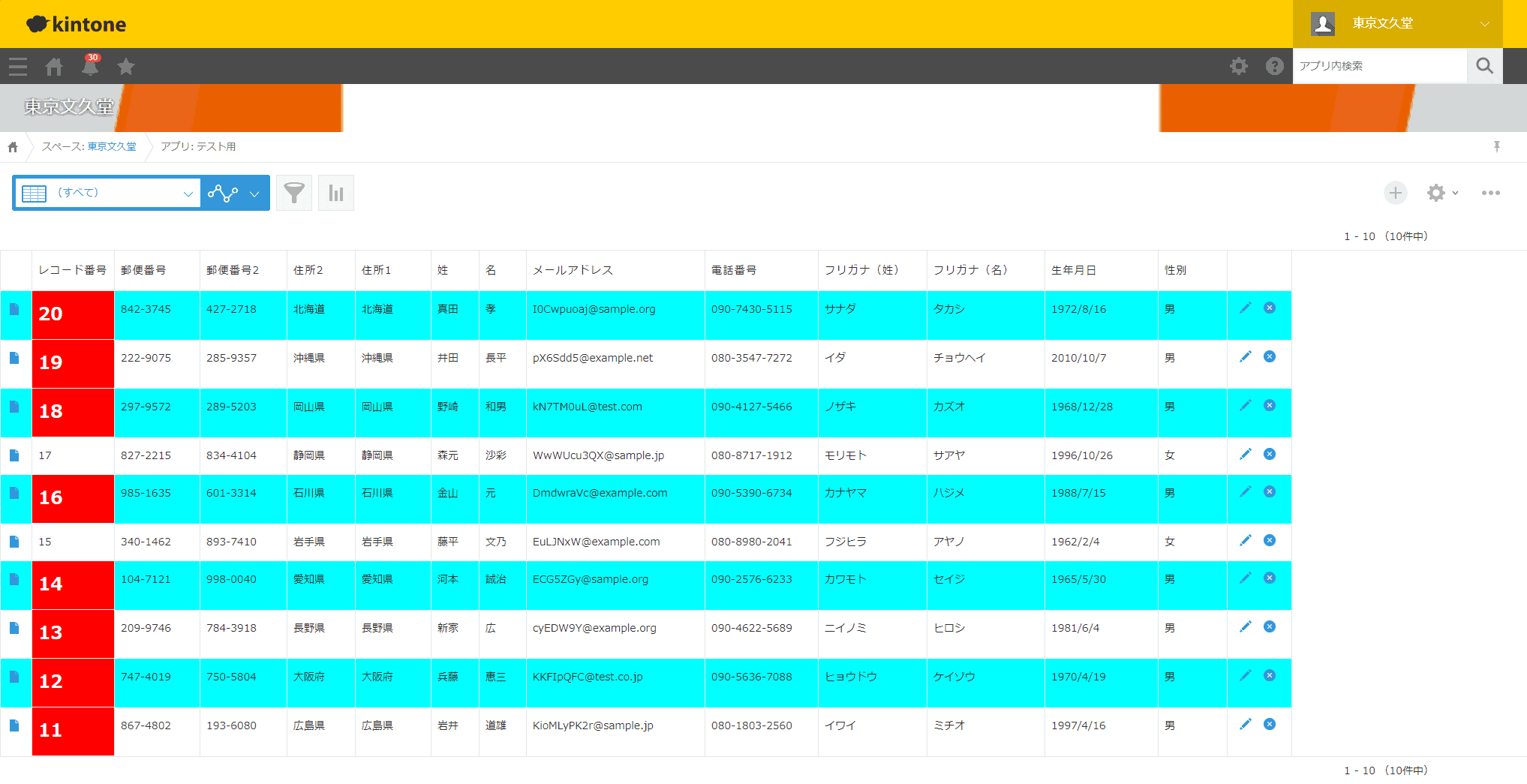Pin the breadcrumb bar with pin icon

click(x=1496, y=146)
